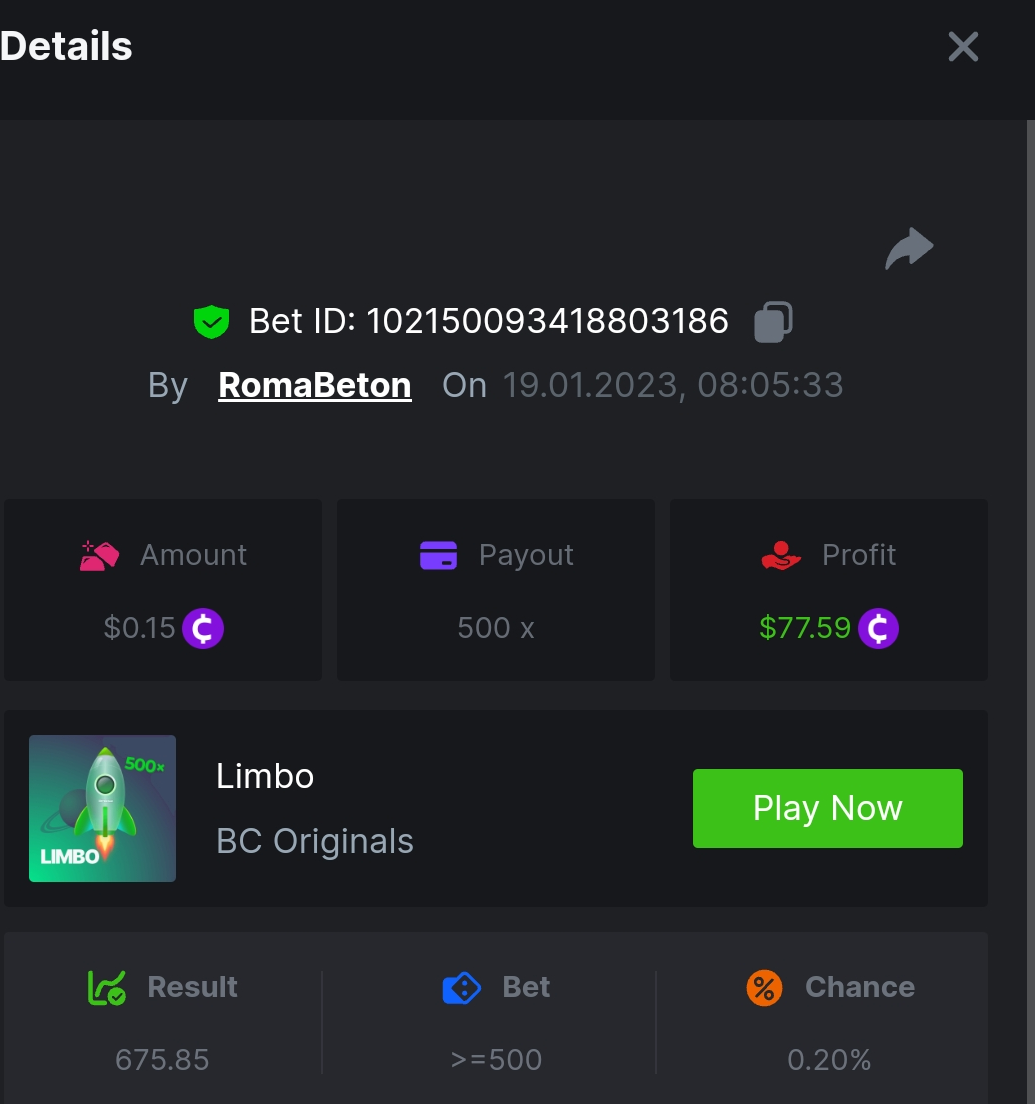The image size is (1035, 1104).
Task: Click the BC Originals provider label
Action: point(315,842)
